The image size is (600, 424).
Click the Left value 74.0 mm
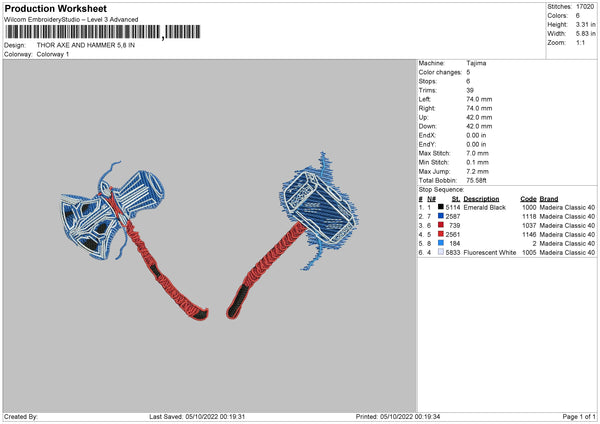479,99
